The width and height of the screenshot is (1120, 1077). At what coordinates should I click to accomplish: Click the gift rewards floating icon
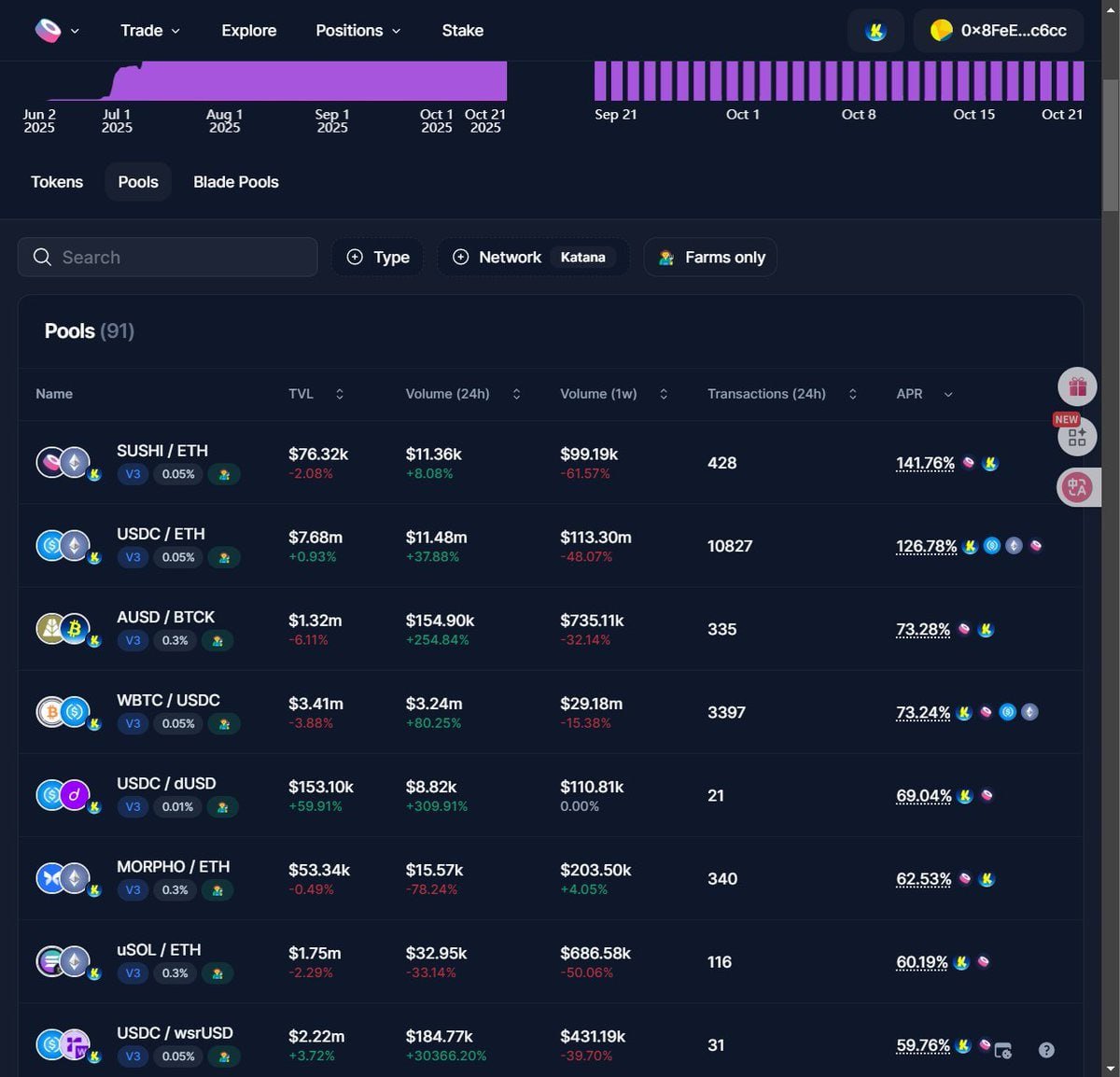pos(1077,386)
